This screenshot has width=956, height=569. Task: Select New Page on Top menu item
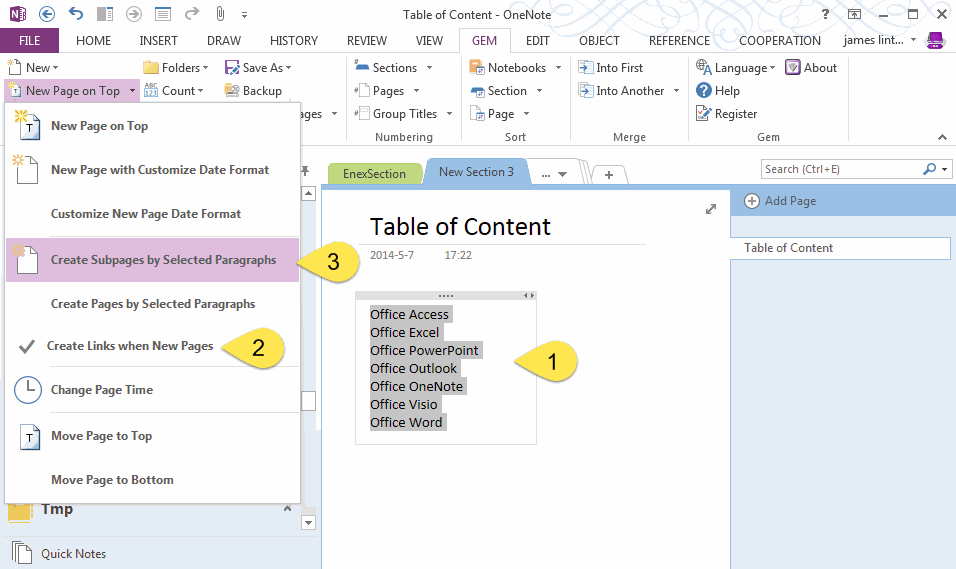click(x=152, y=126)
